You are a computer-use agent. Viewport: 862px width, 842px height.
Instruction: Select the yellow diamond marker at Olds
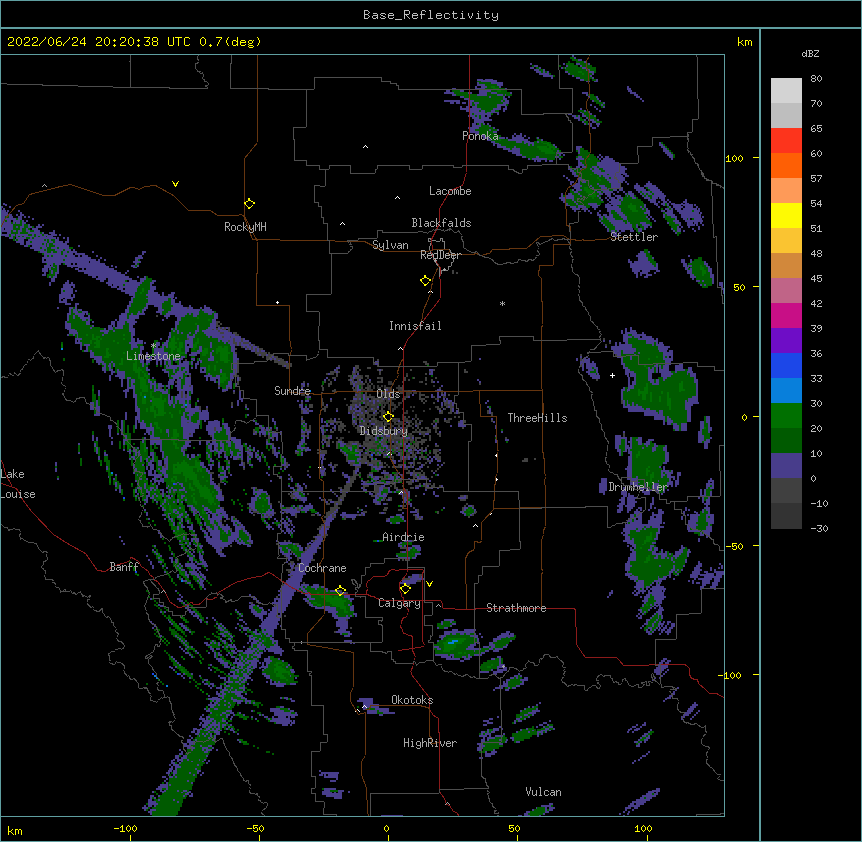click(388, 417)
